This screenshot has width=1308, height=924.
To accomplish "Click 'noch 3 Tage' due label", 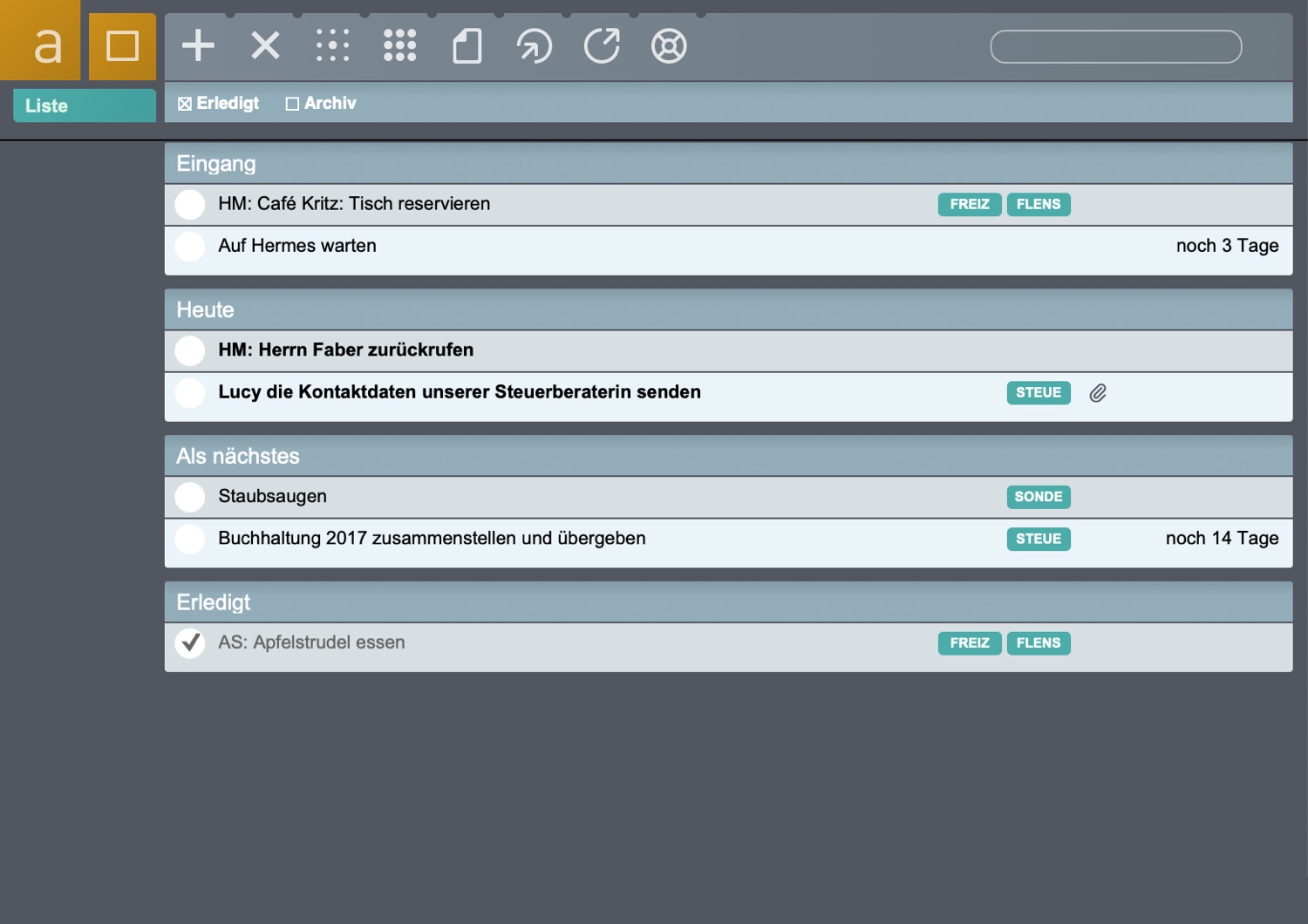I will coord(1228,246).
